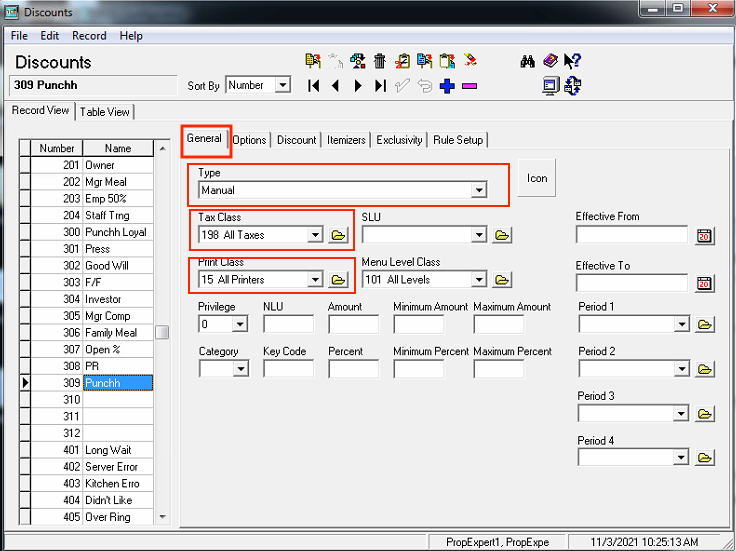Expand the Type dropdown showing Manual
Viewport: 736px width, 551px height.
tap(479, 190)
